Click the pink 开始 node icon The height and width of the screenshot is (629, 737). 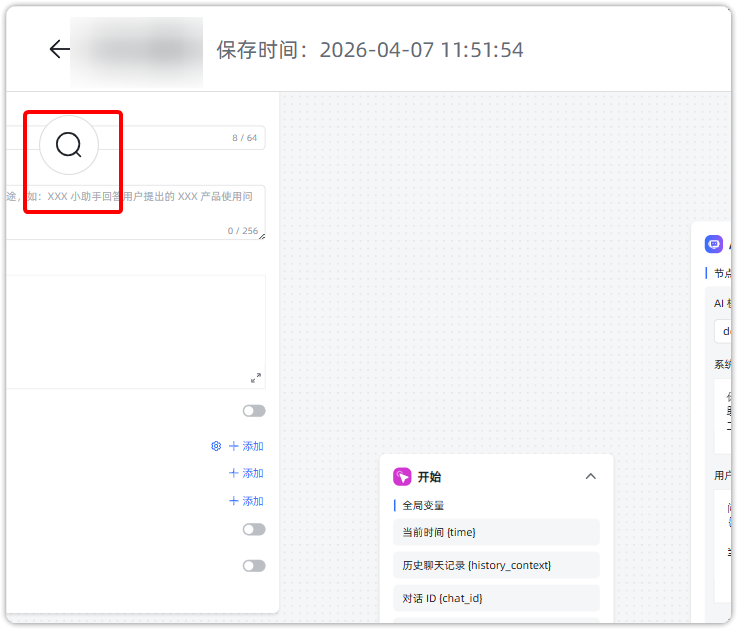(402, 477)
